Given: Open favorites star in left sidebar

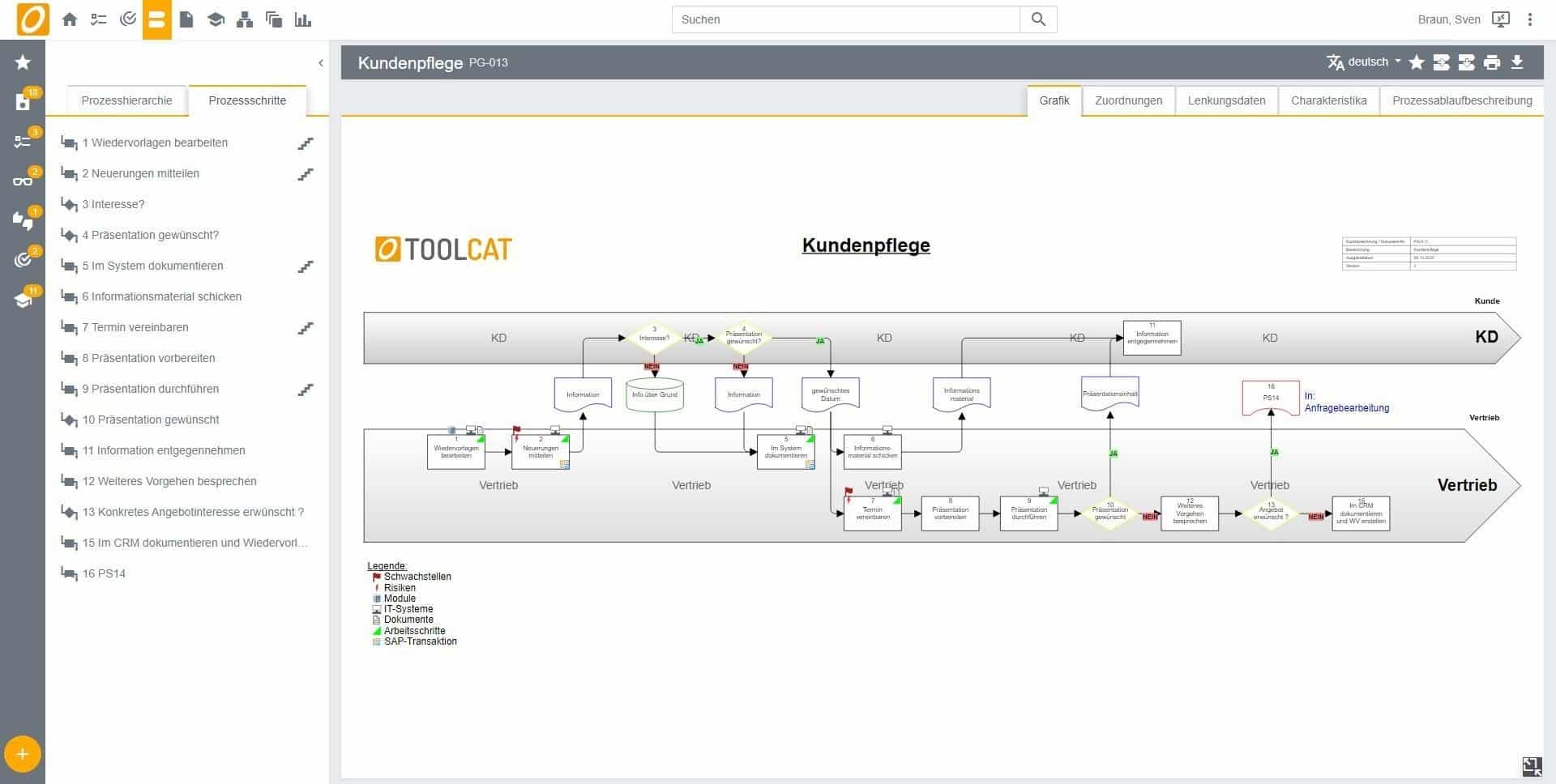Looking at the screenshot, I should (23, 62).
